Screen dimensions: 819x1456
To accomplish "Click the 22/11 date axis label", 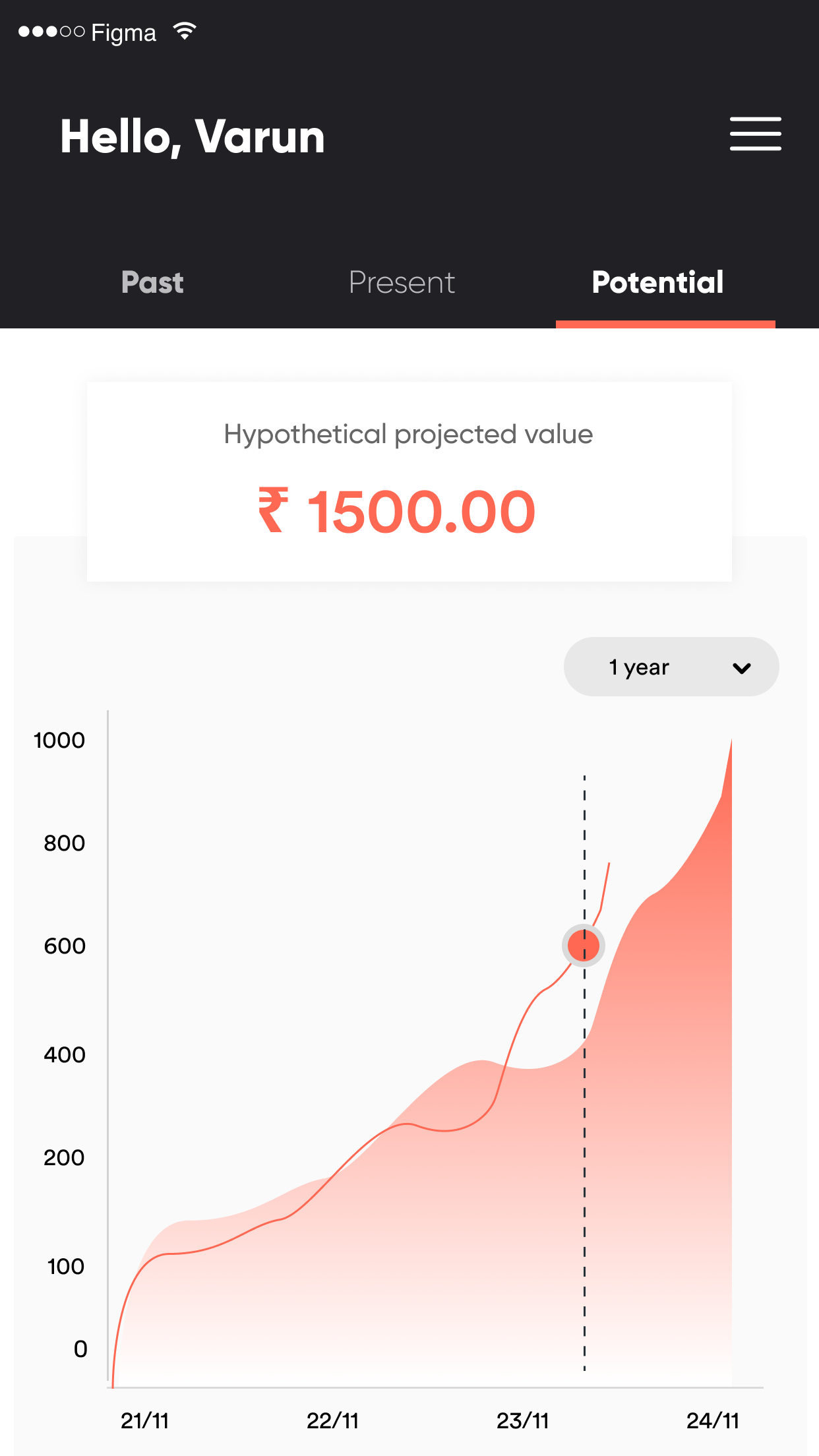I will (333, 1420).
